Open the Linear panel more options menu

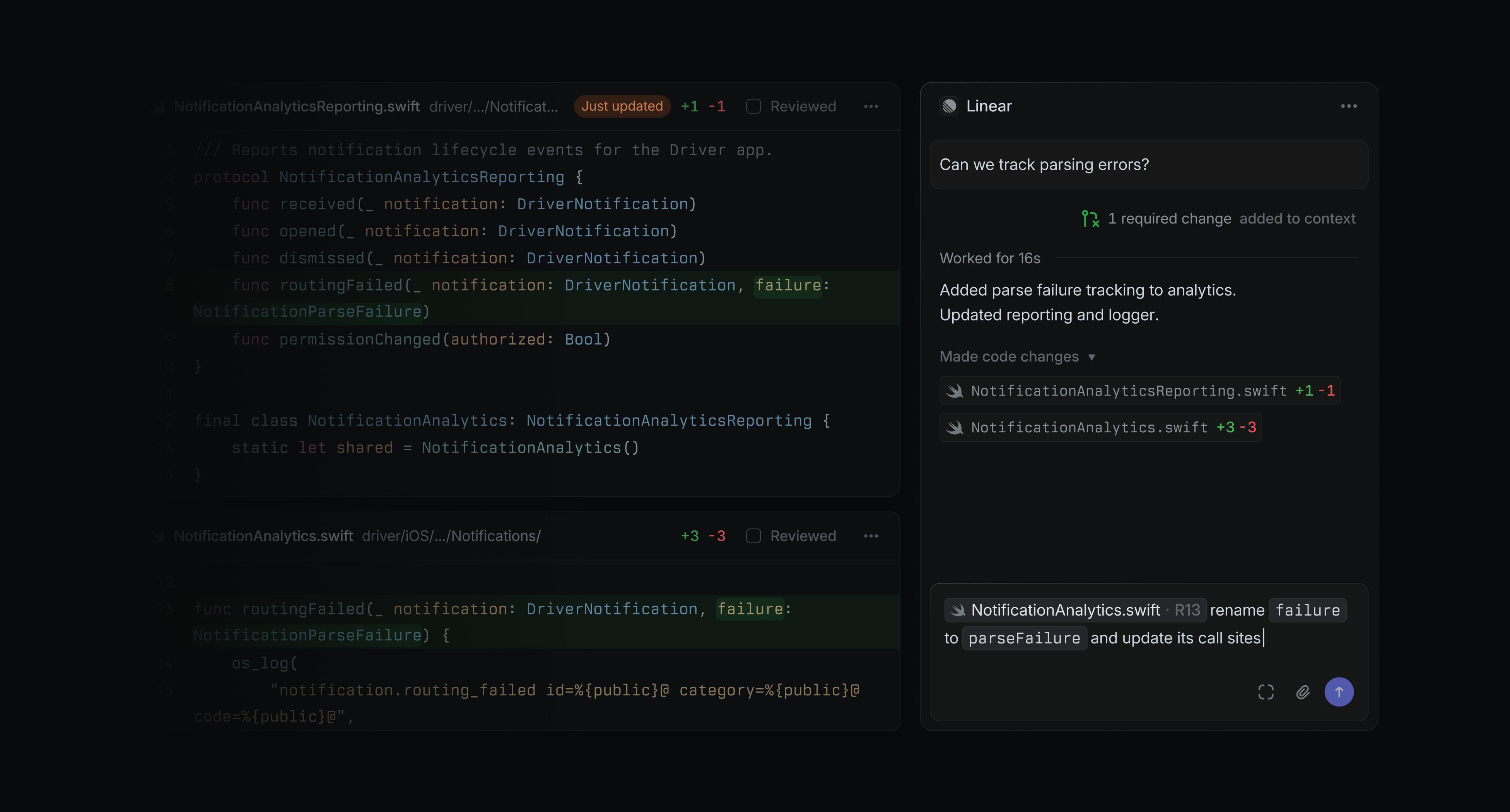click(x=1349, y=106)
